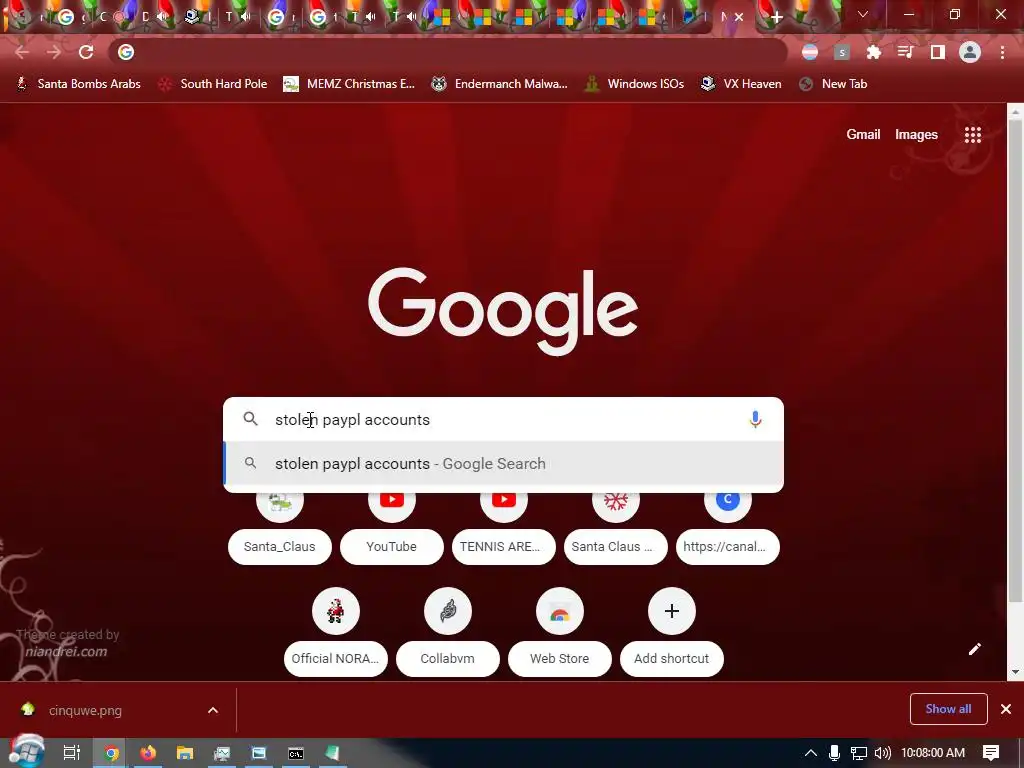This screenshot has width=1024, height=768.
Task: Click the scrollbar down arrow
Action: click(x=1015, y=672)
